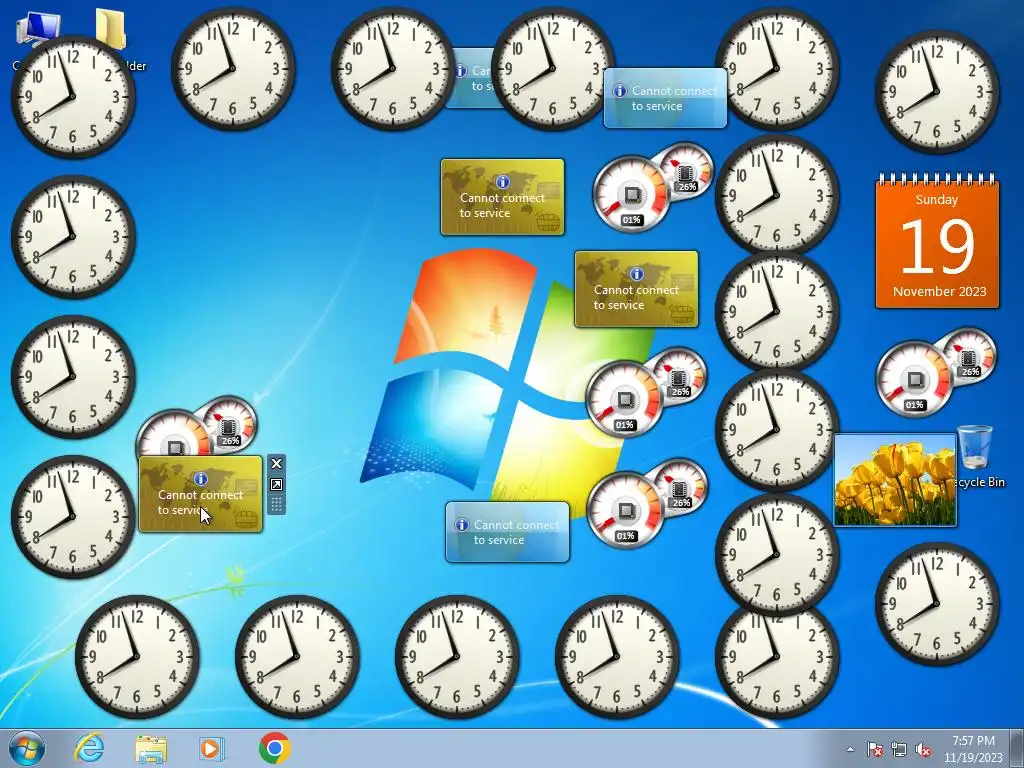Click clock gadget directly above the calendar

click(937, 92)
